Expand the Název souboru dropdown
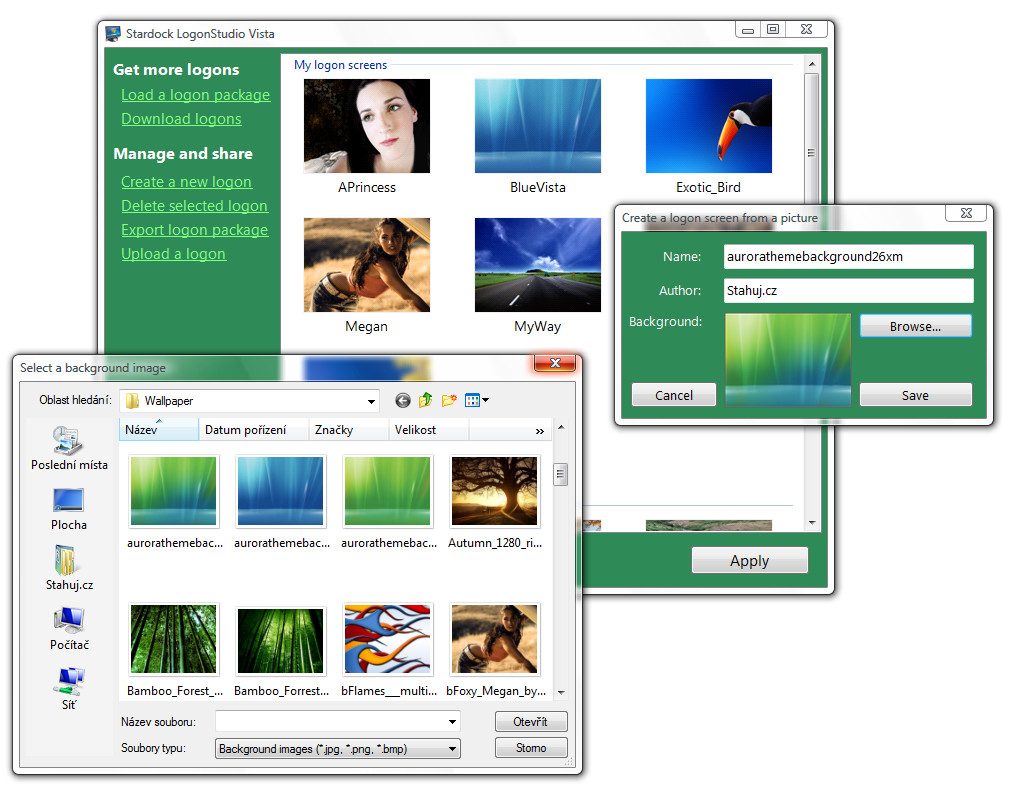This screenshot has height=791, width=1014. [x=452, y=721]
